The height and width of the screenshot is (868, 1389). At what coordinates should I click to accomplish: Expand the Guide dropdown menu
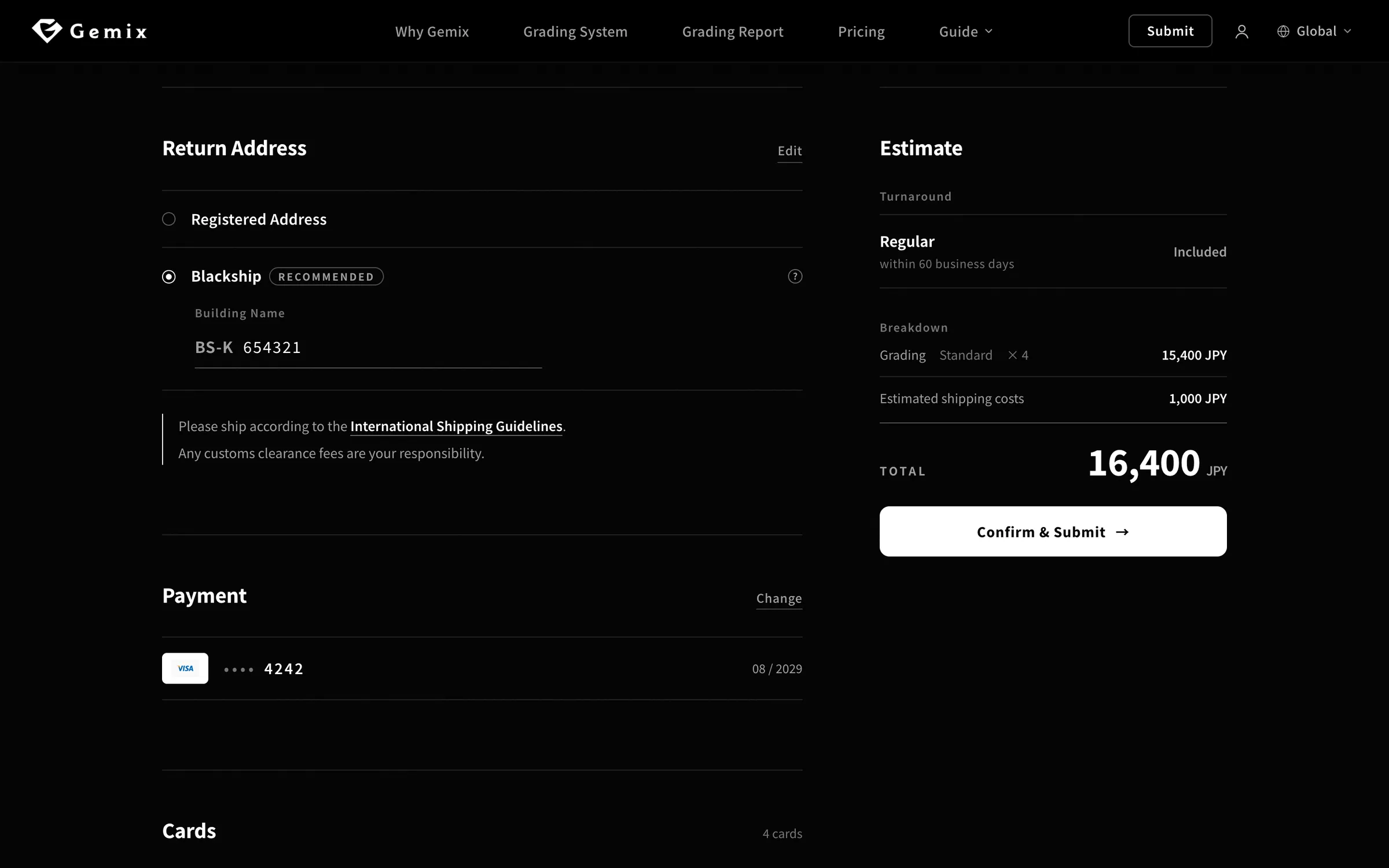[x=965, y=31]
